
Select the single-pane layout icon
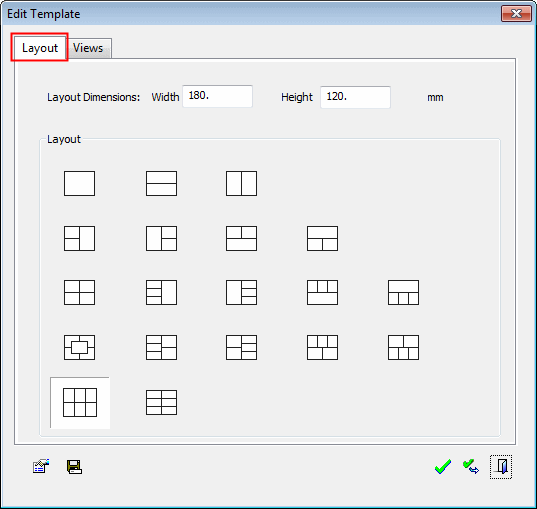(79, 184)
